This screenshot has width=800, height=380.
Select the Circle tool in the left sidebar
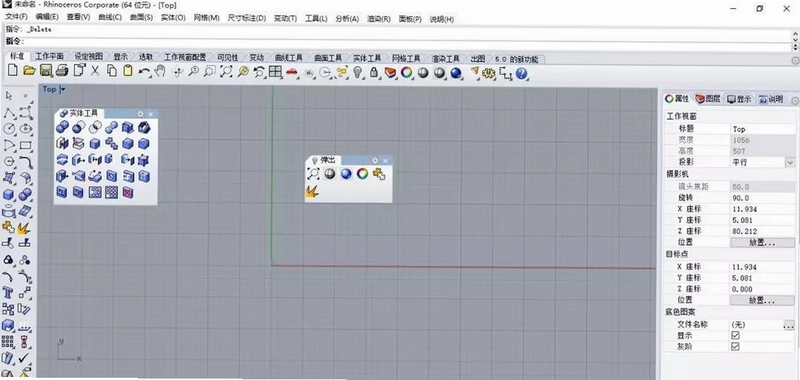tap(9, 129)
